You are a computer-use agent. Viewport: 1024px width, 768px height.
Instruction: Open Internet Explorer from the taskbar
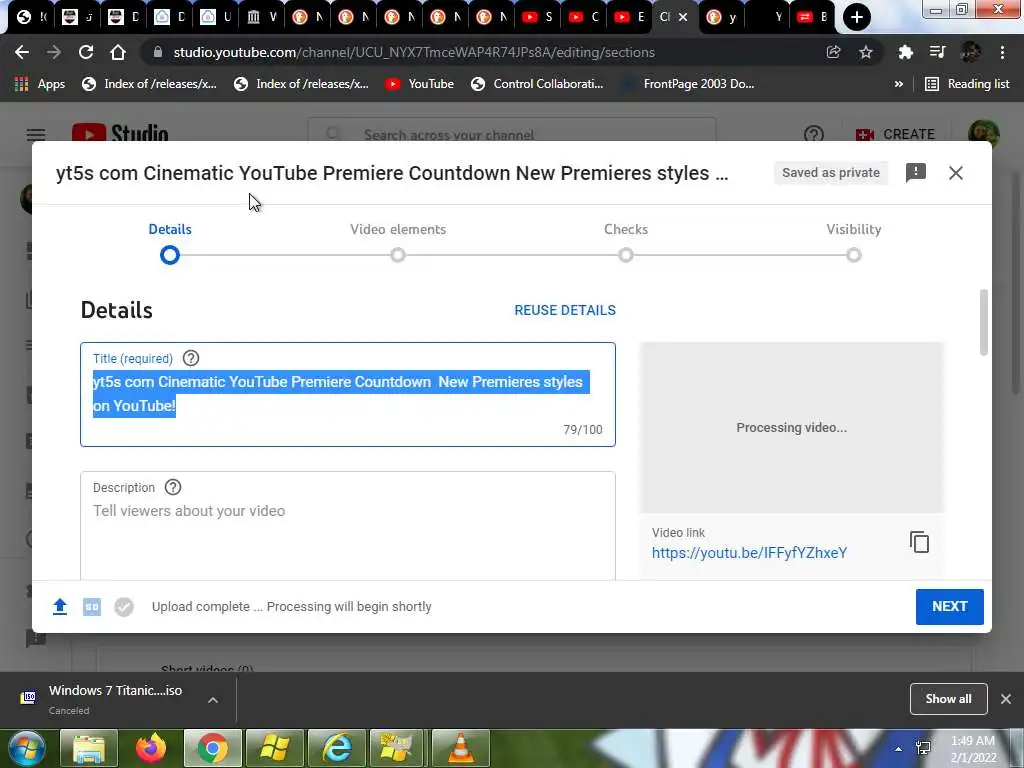point(338,748)
